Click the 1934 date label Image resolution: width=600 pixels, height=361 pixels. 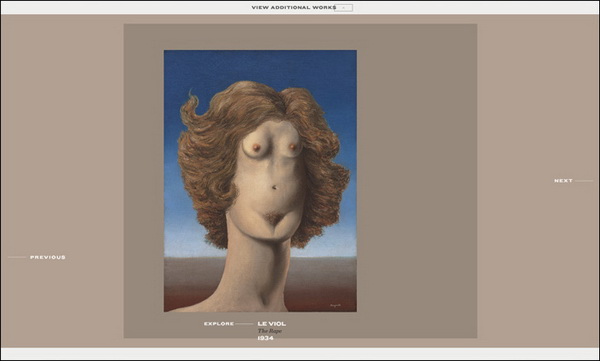click(266, 338)
